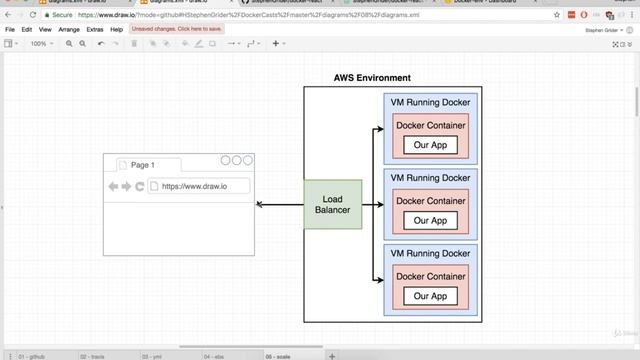Click the browser address bar URL

tap(249, 15)
